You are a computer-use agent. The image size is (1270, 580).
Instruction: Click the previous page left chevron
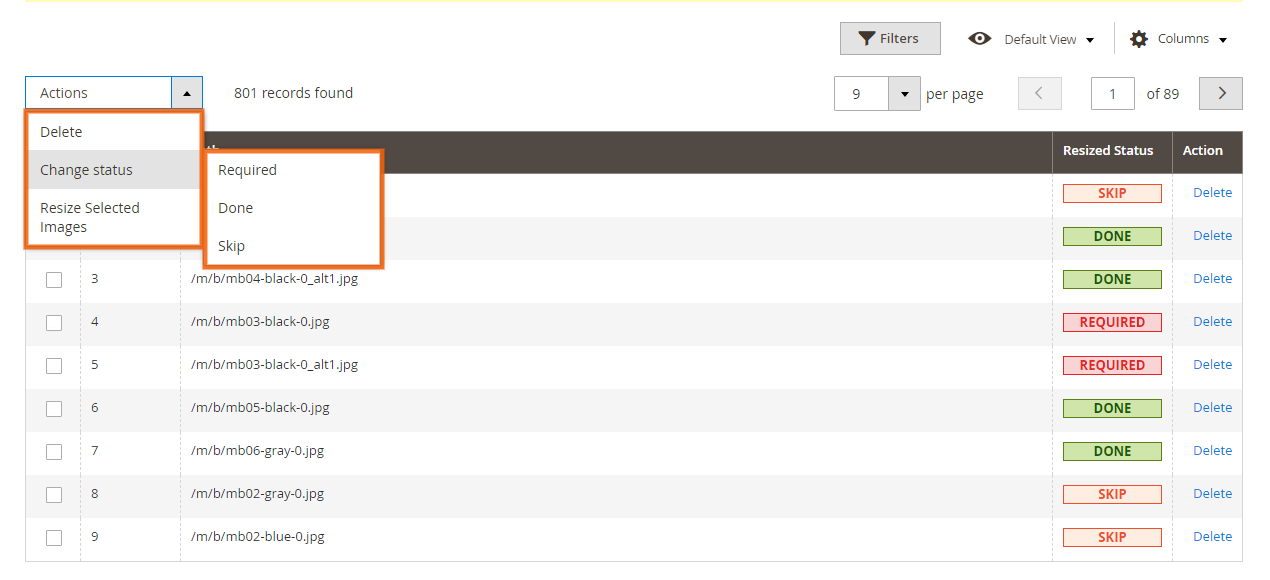point(1040,93)
